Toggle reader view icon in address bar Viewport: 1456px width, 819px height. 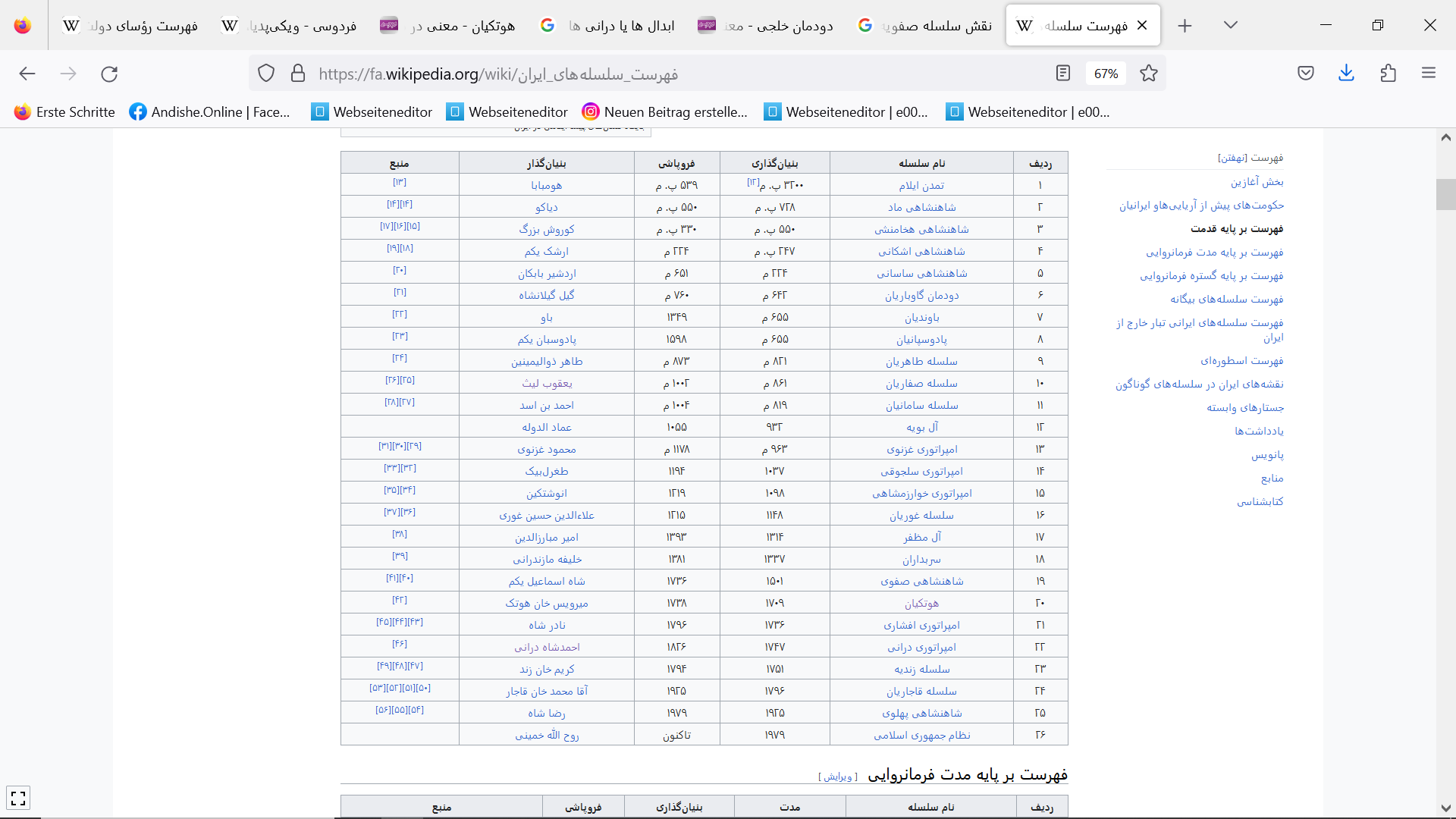1062,74
